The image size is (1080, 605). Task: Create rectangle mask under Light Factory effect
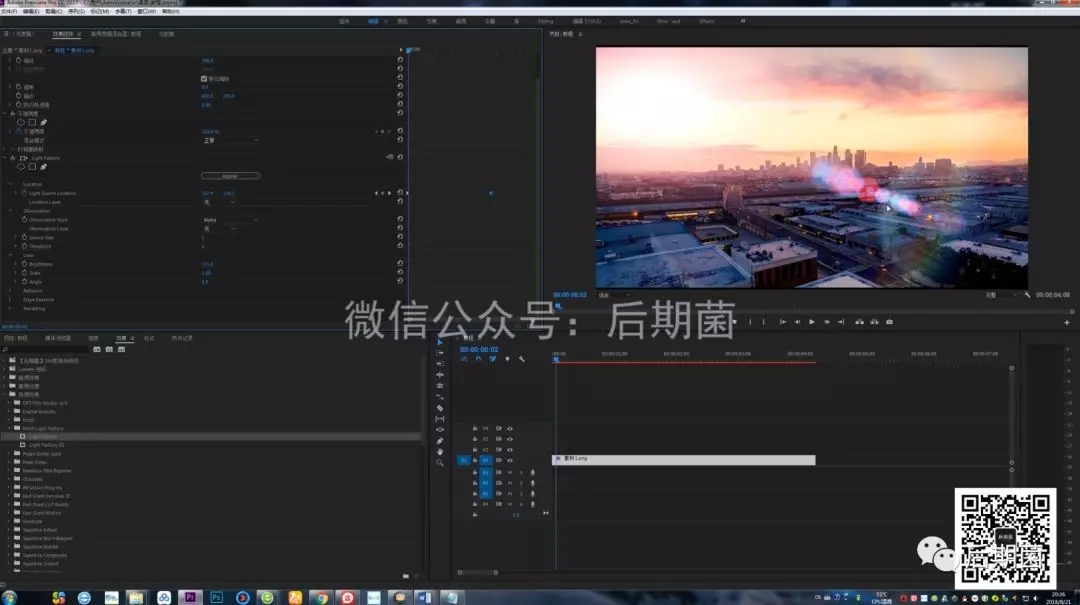pos(32,167)
